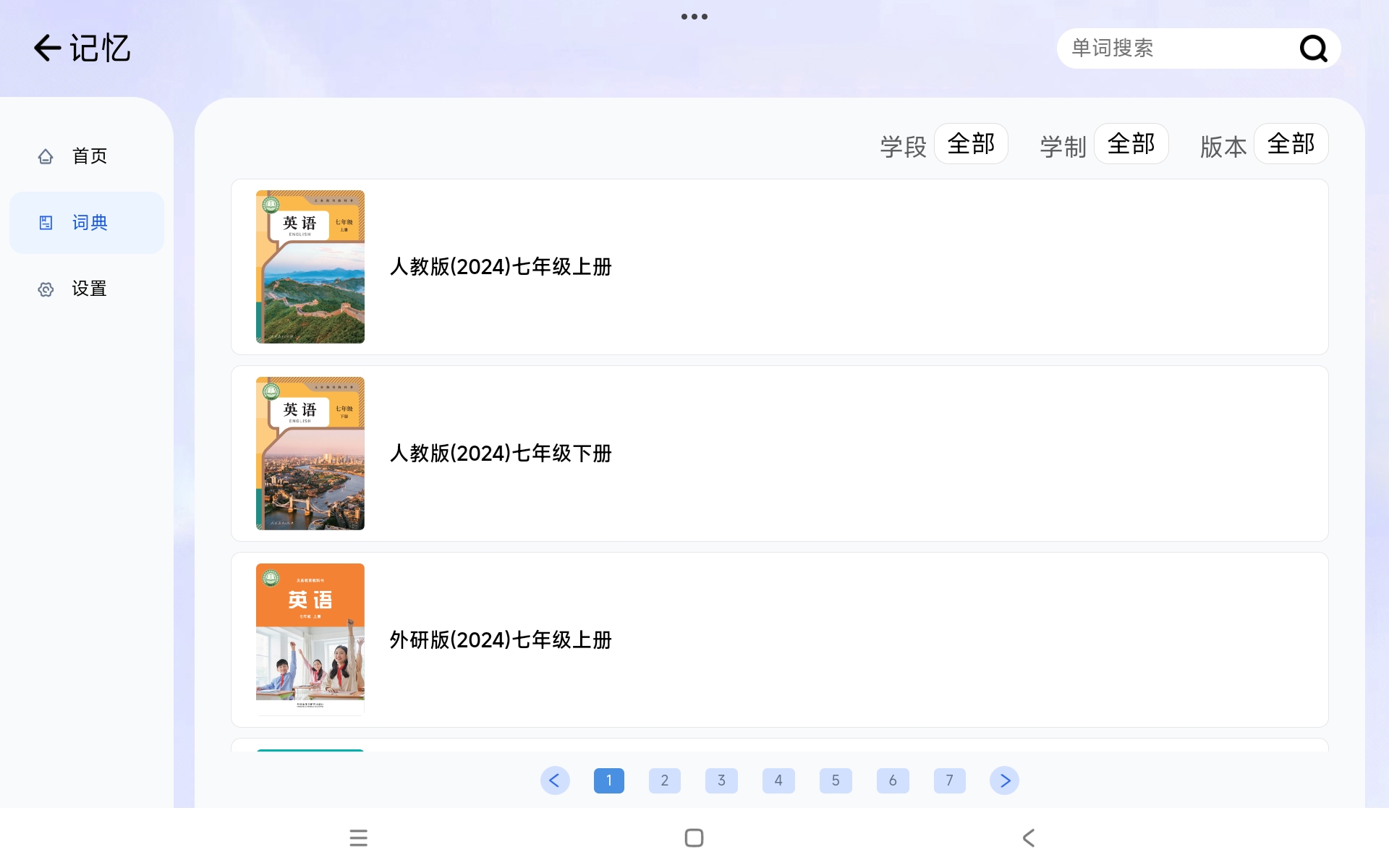
Task: Tap the back arrow next to 记忆
Action: (47, 48)
